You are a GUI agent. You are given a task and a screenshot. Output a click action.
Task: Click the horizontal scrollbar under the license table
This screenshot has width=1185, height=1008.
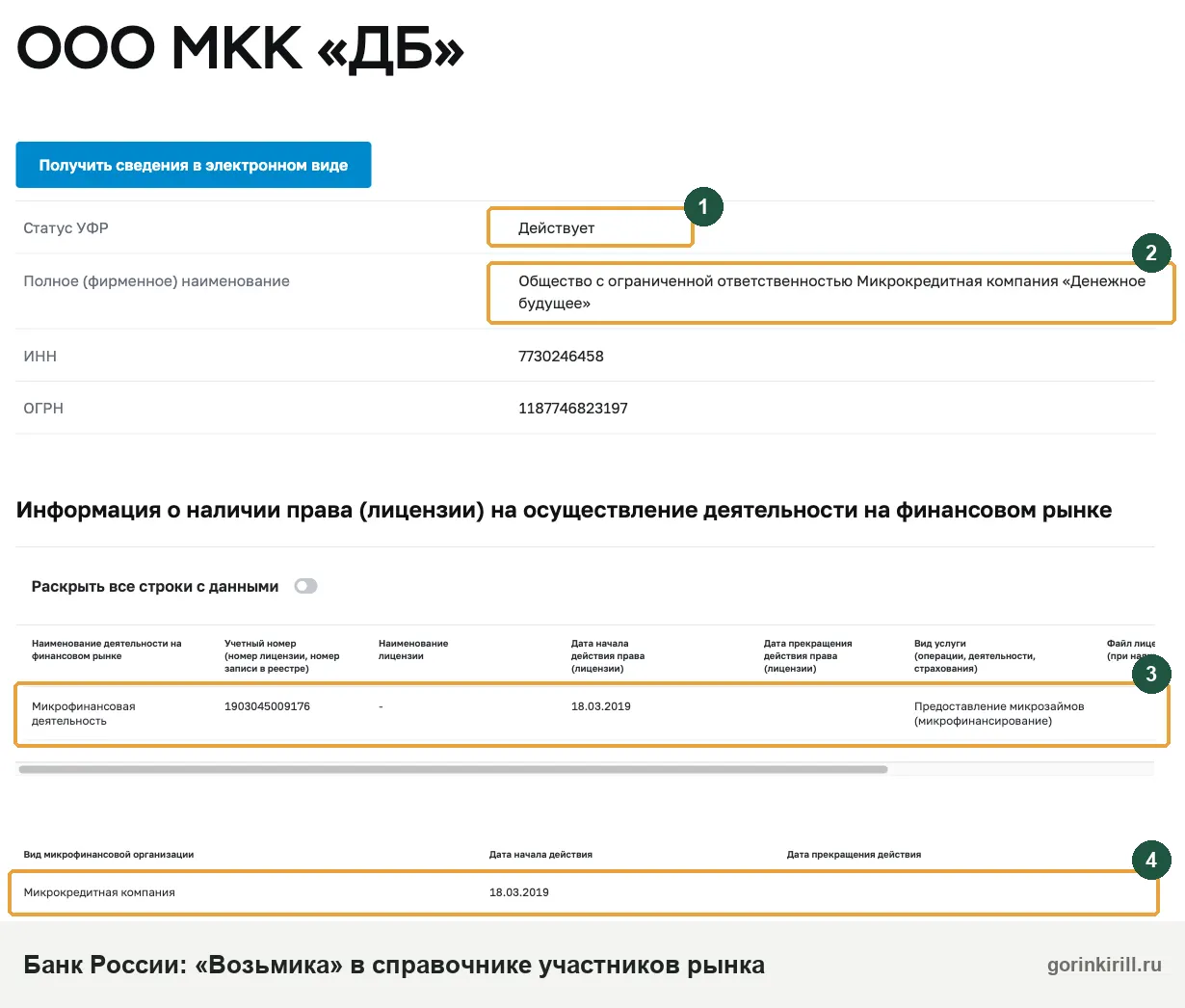(x=453, y=769)
